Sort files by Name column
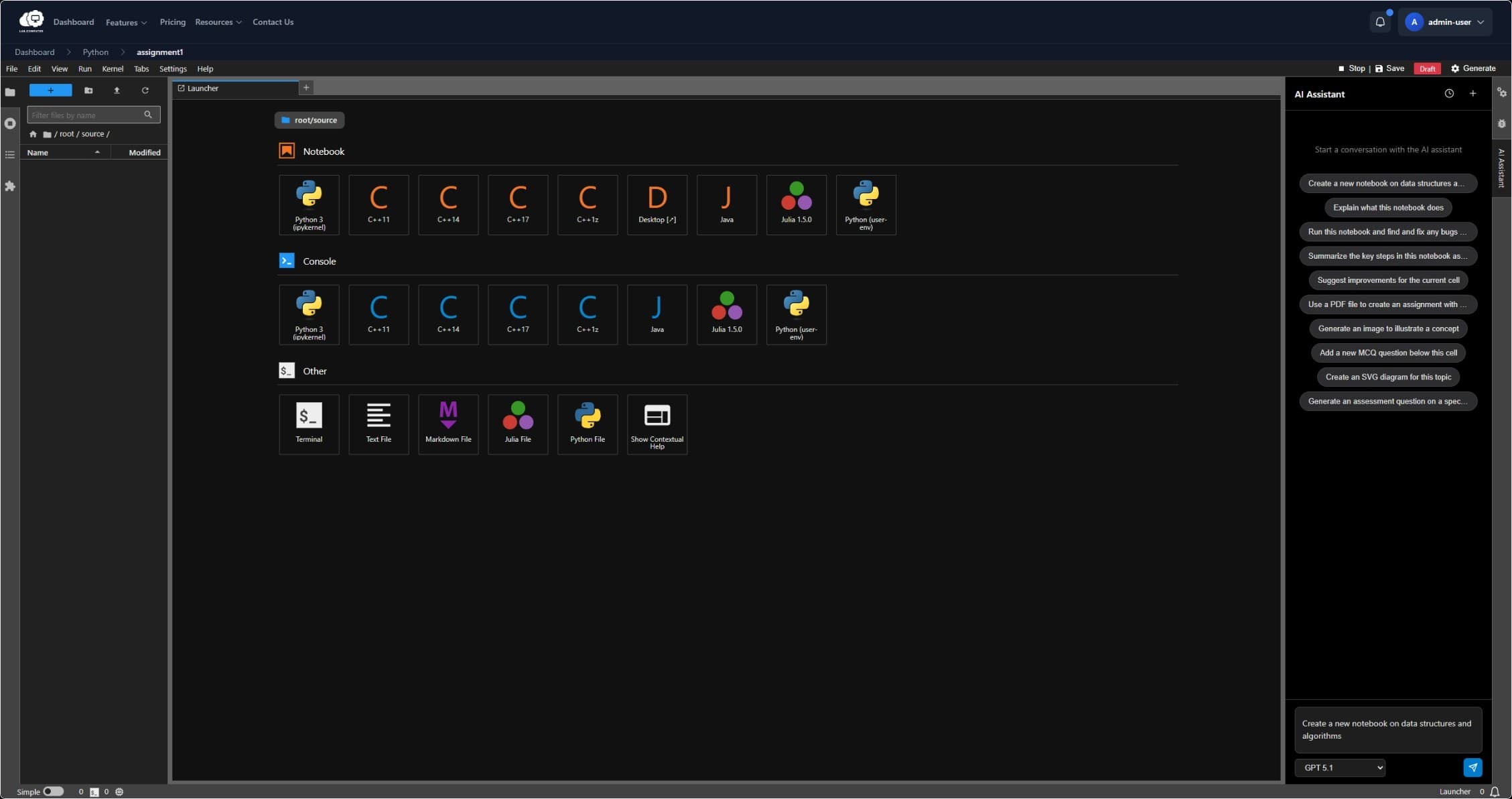Screen dimensions: 1512x799 point(64,153)
